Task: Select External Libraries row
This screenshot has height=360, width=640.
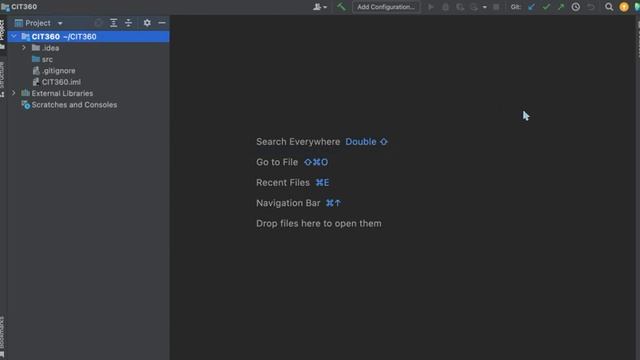Action: pos(88,93)
